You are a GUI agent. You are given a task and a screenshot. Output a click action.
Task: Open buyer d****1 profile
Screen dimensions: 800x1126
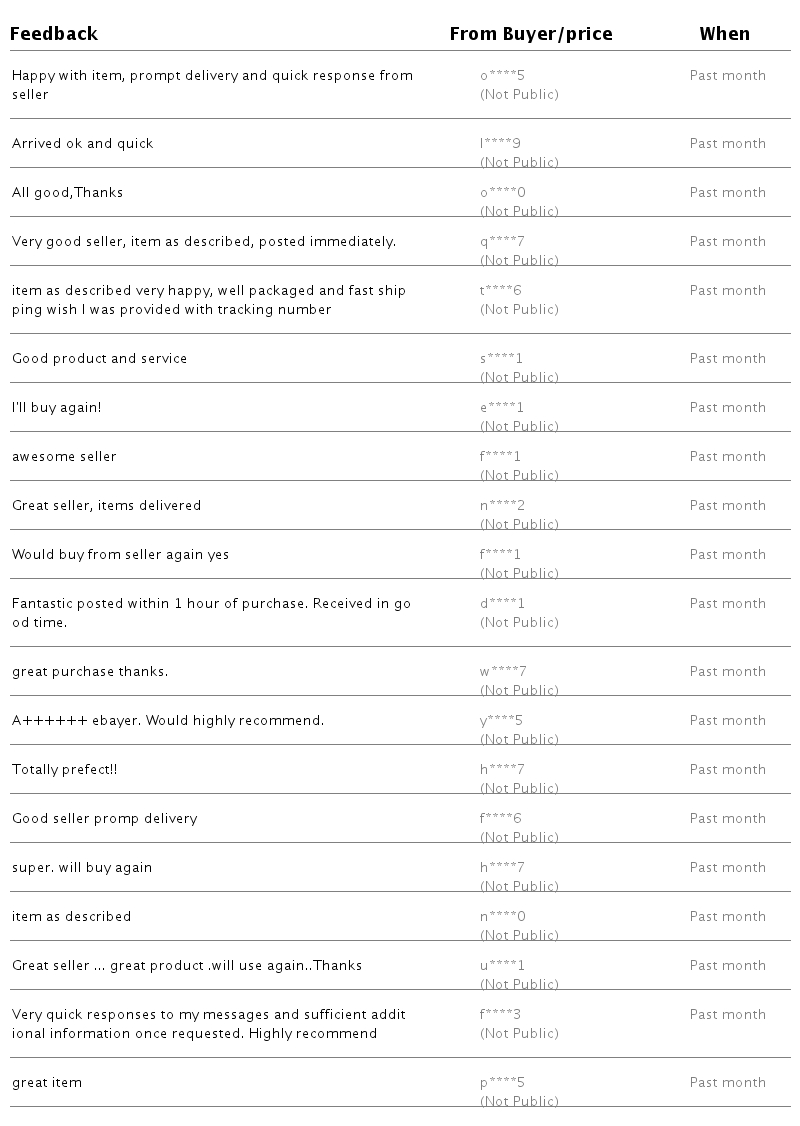(x=502, y=603)
